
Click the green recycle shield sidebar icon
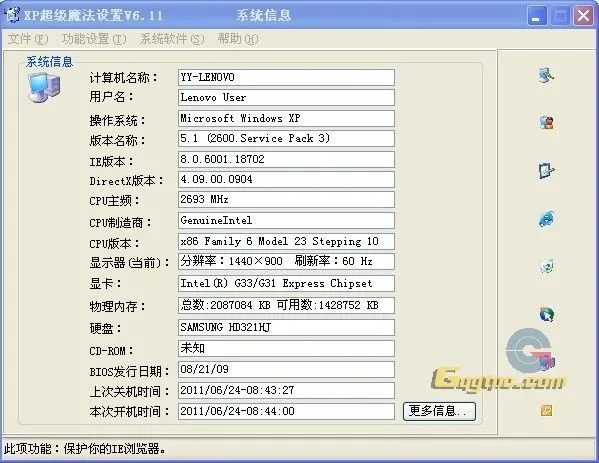[x=547, y=266]
